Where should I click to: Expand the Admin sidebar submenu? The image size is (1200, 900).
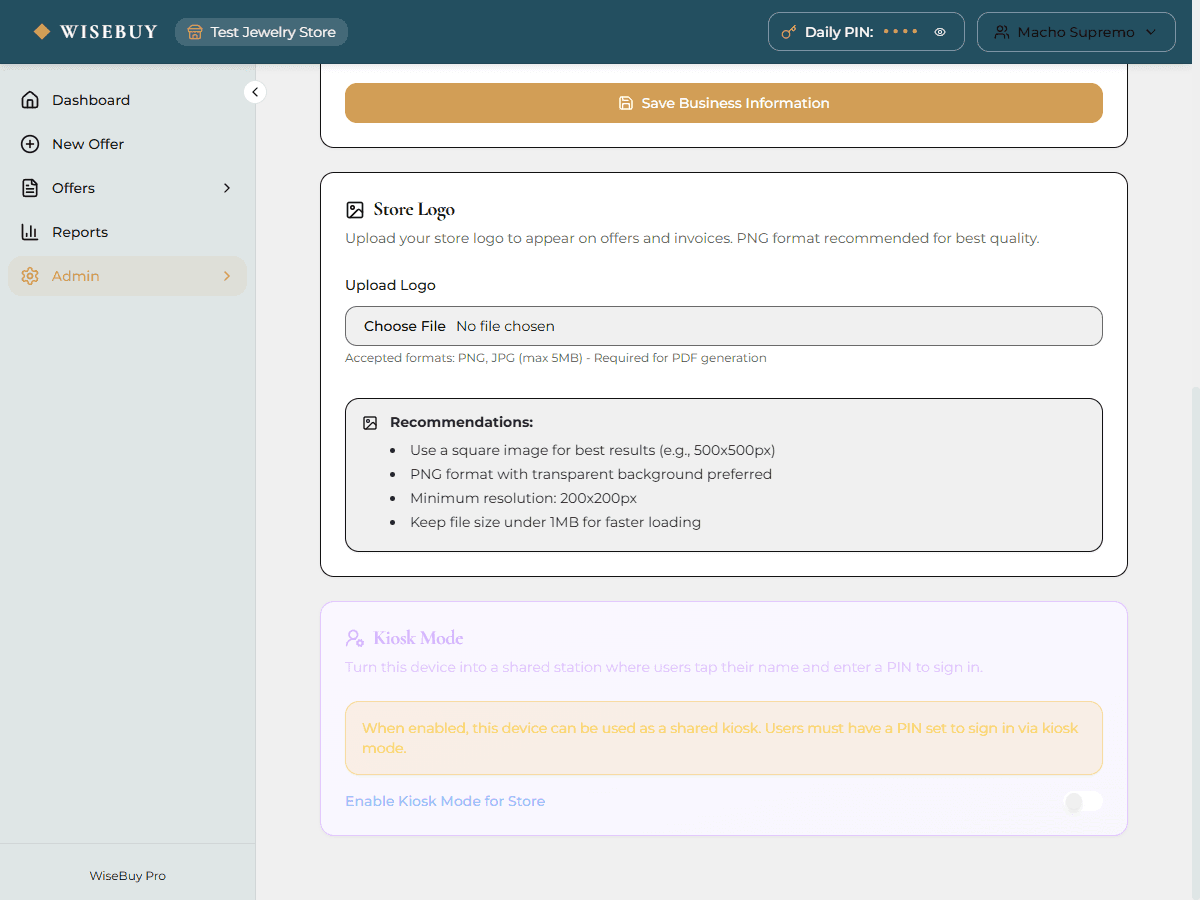226,275
